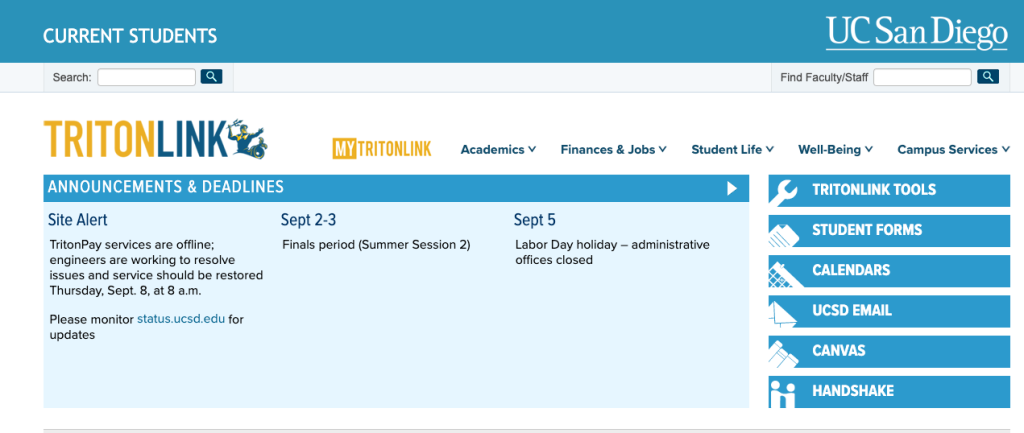
Task: Go to MyTritonLink
Action: point(382,150)
